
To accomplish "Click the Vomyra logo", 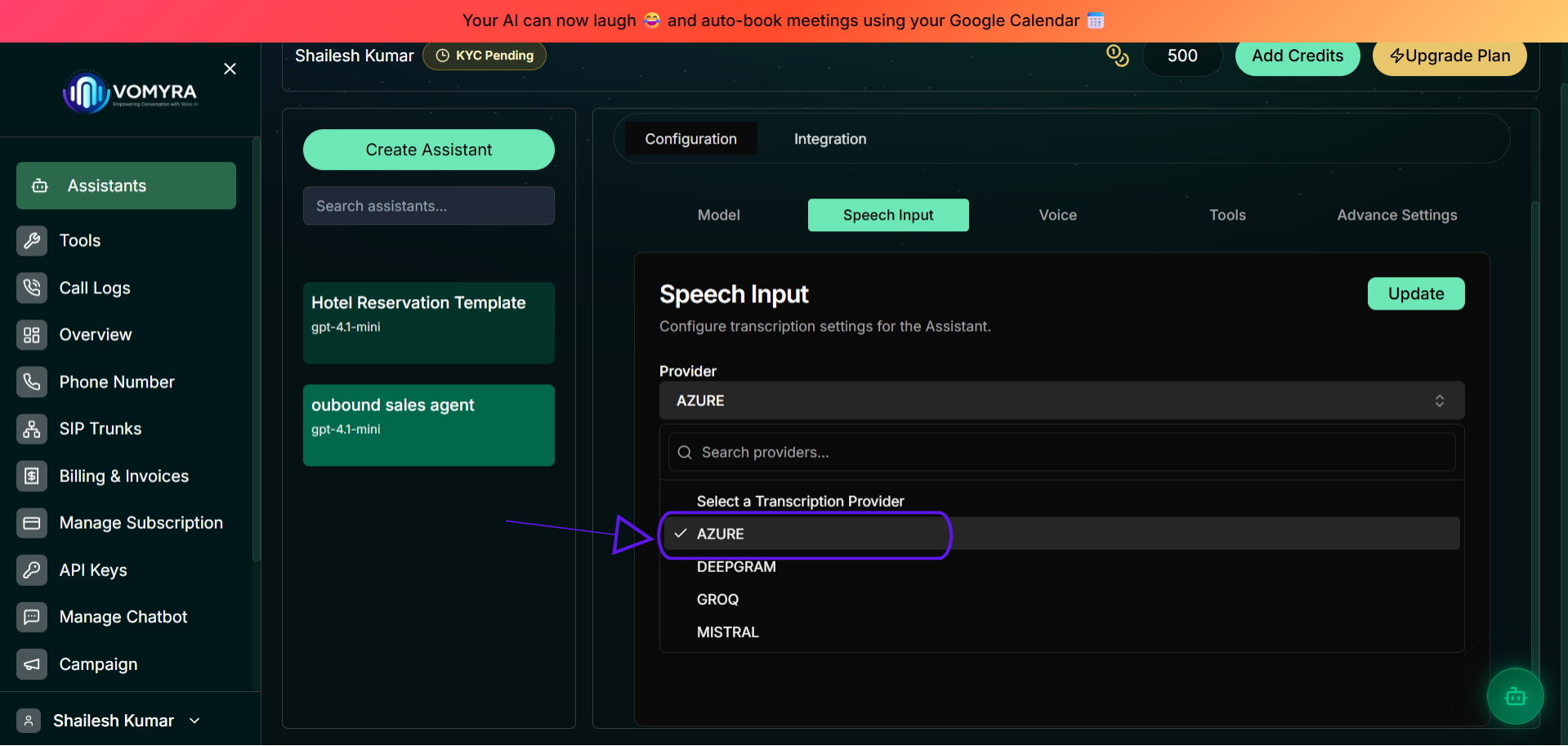I will (131, 92).
